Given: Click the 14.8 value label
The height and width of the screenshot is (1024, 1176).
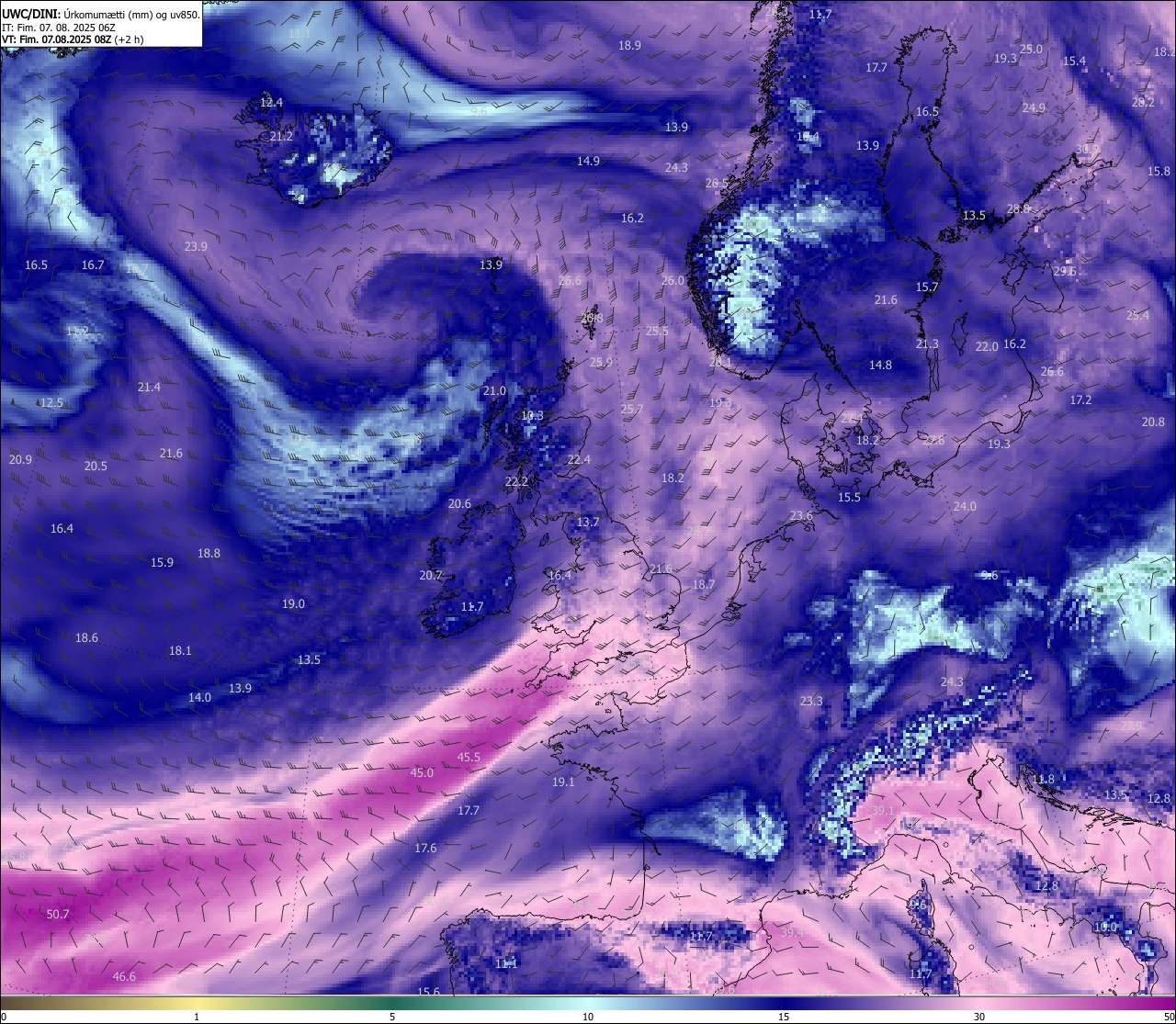Looking at the screenshot, I should (x=880, y=366).
